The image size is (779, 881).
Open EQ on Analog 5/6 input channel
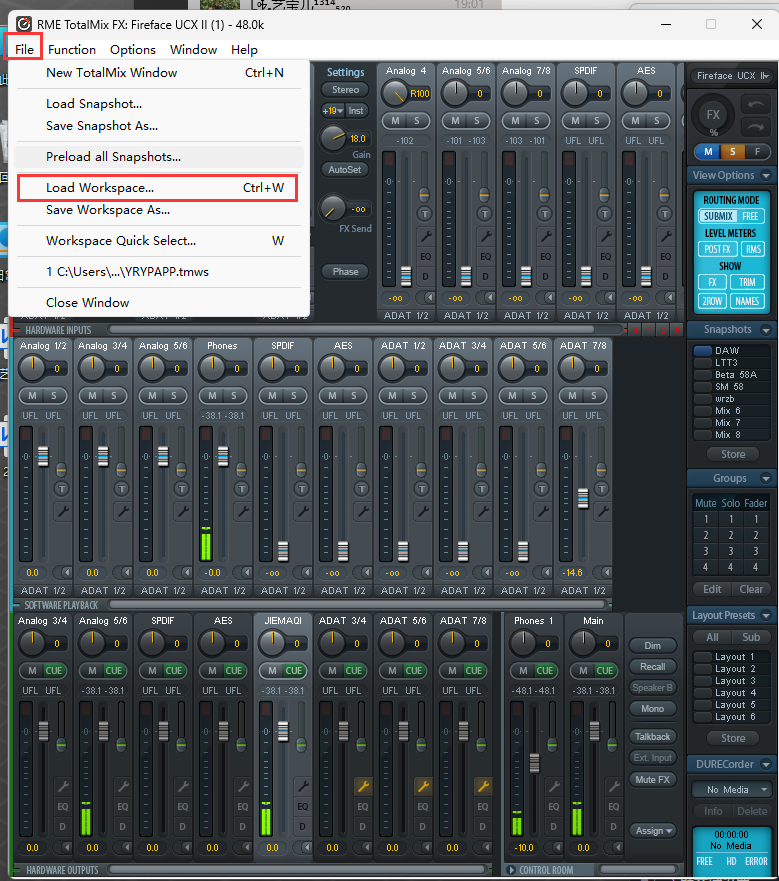486,256
